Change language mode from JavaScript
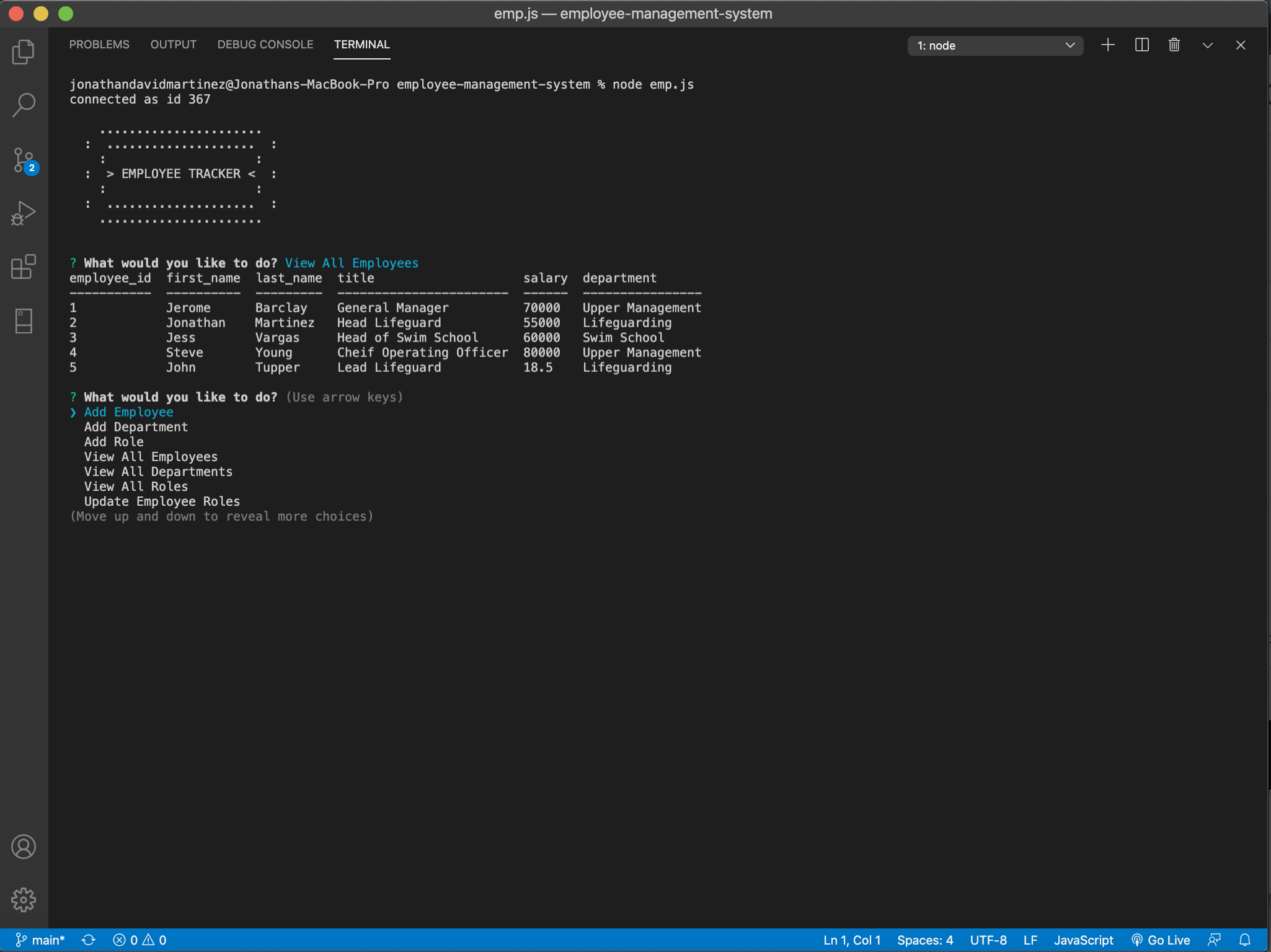The height and width of the screenshot is (952, 1271). pyautogui.click(x=1083, y=940)
